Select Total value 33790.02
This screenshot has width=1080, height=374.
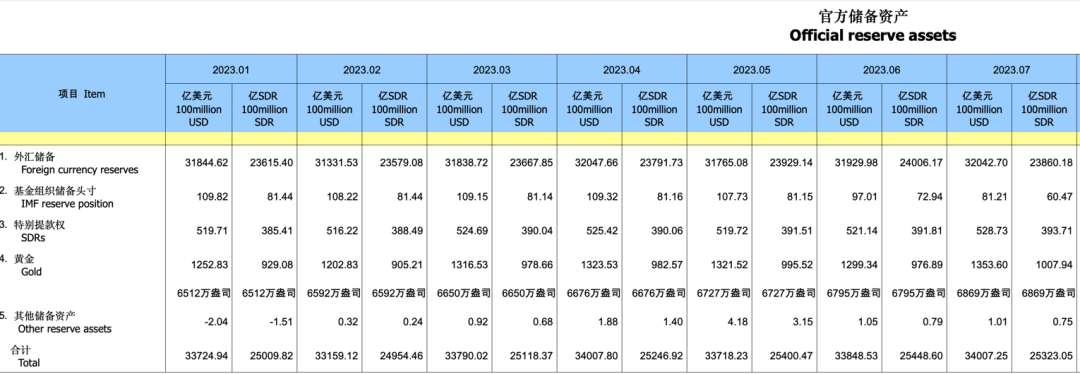[x=467, y=356]
